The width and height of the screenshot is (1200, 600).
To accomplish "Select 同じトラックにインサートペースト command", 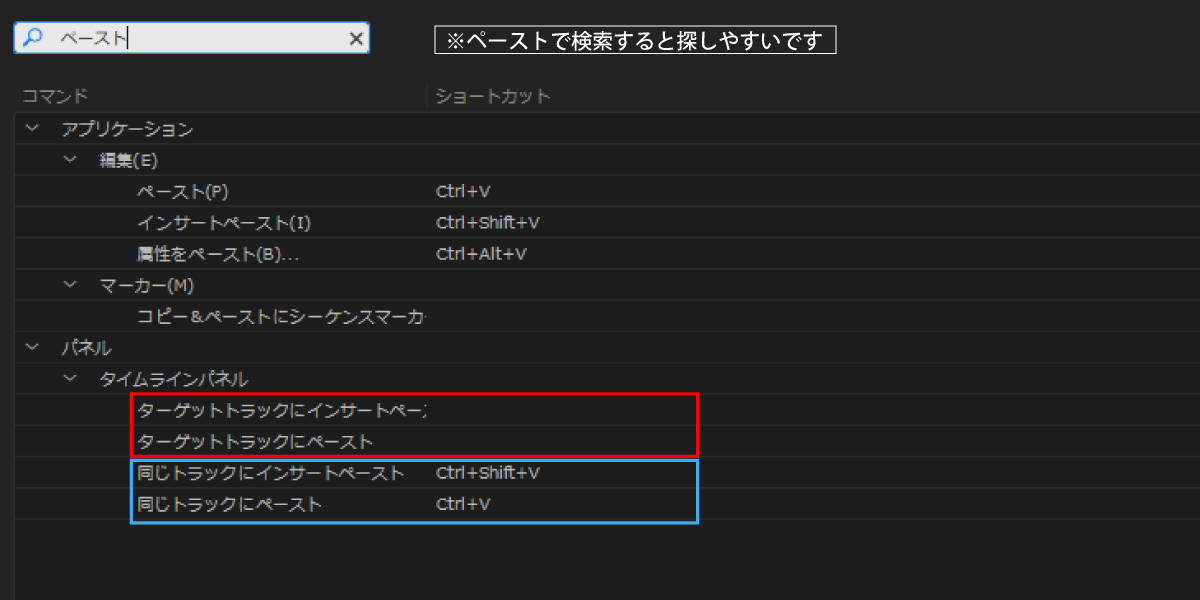I will pyautogui.click(x=271, y=472).
